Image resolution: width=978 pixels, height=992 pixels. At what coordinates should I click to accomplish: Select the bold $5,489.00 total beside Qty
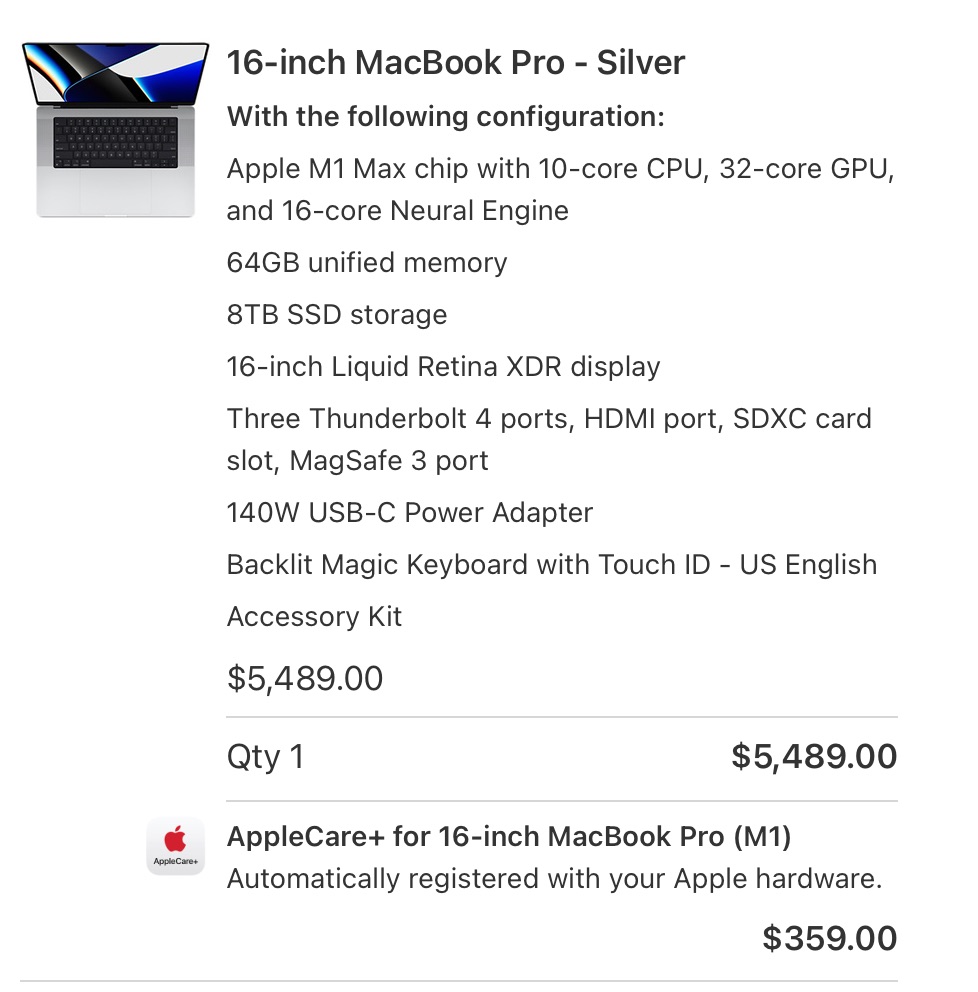click(x=813, y=757)
